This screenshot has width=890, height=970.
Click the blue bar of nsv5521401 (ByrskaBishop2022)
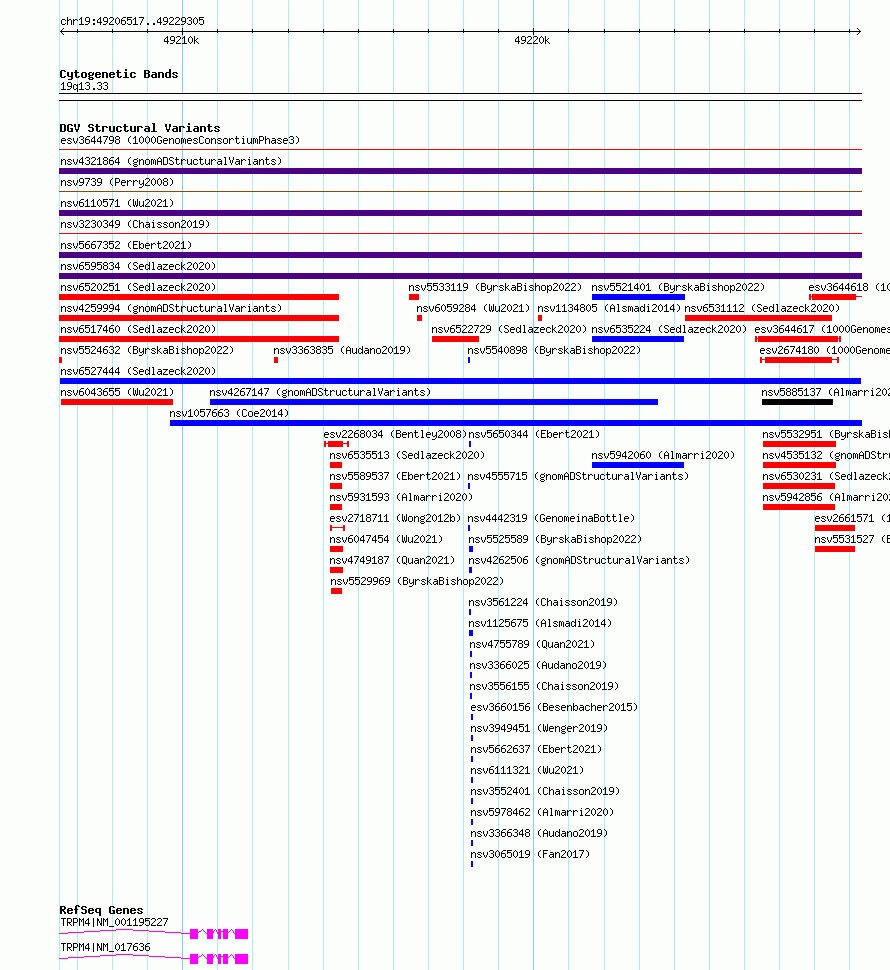(638, 297)
